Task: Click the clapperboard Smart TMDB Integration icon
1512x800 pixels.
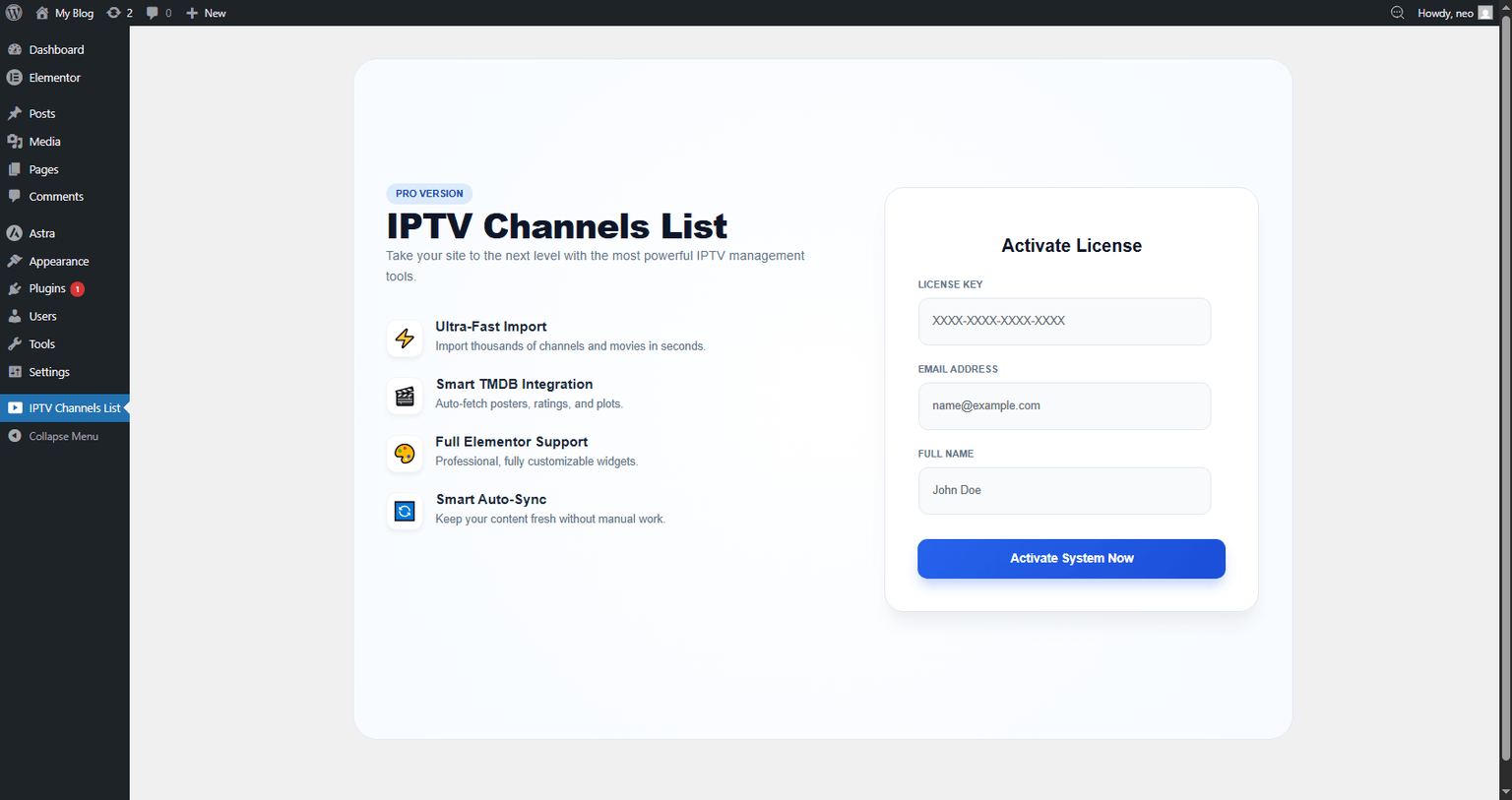Action: [x=405, y=396]
